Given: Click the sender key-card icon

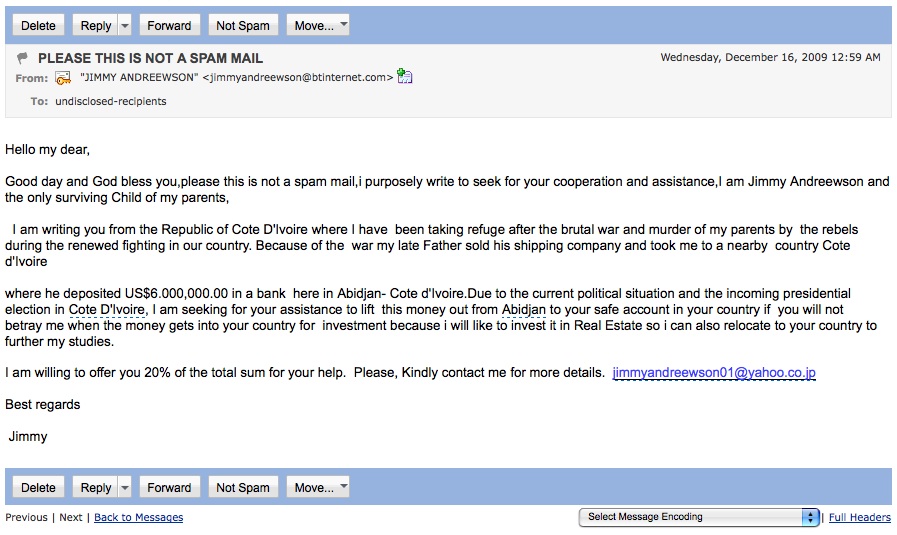Looking at the screenshot, I should 63,78.
